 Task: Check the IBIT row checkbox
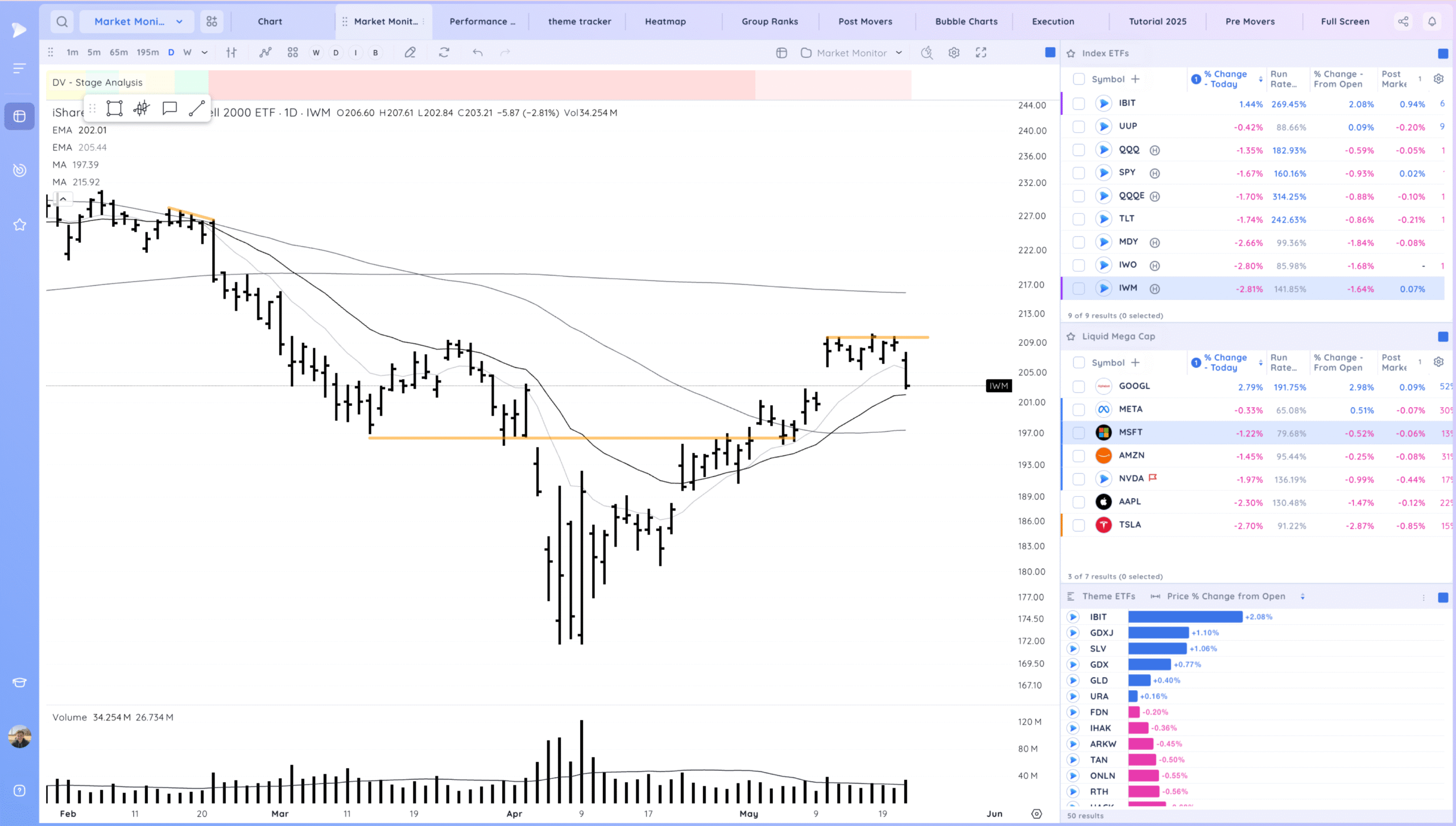[1078, 103]
